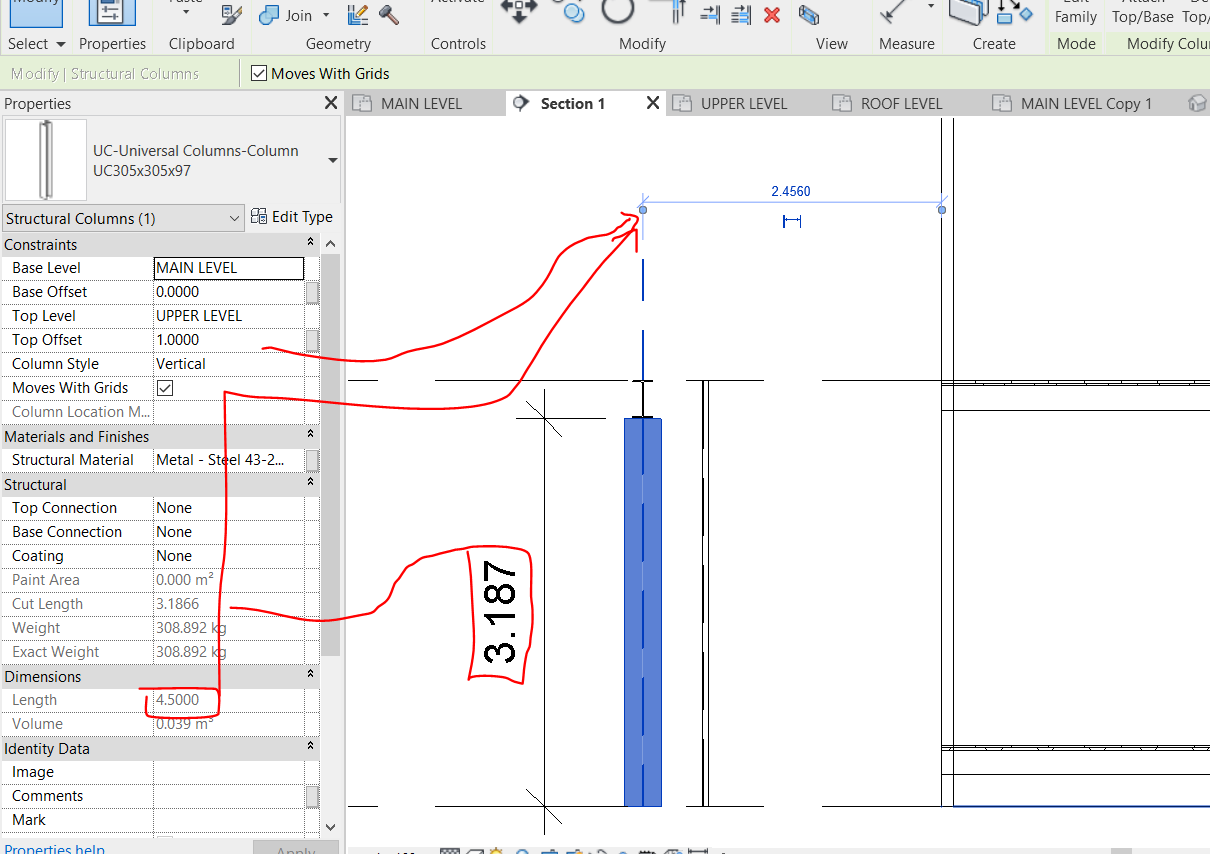Click the Paint hammer icon in Geometry
This screenshot has width=1210, height=854.
click(389, 15)
